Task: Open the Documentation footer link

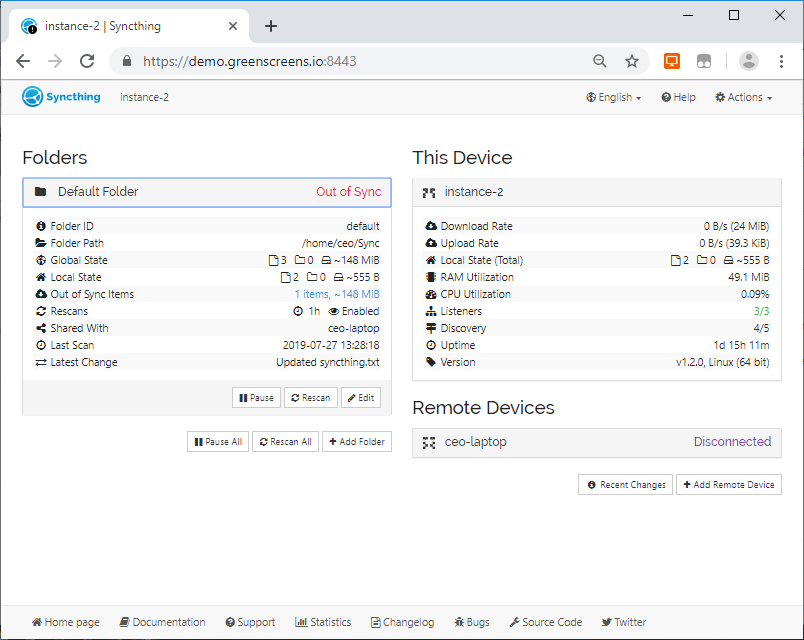Action: [163, 622]
